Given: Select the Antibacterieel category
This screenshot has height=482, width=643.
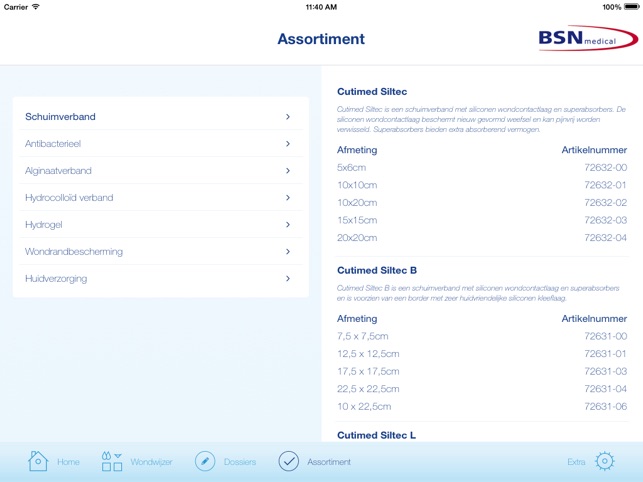Looking at the screenshot, I should click(161, 144).
